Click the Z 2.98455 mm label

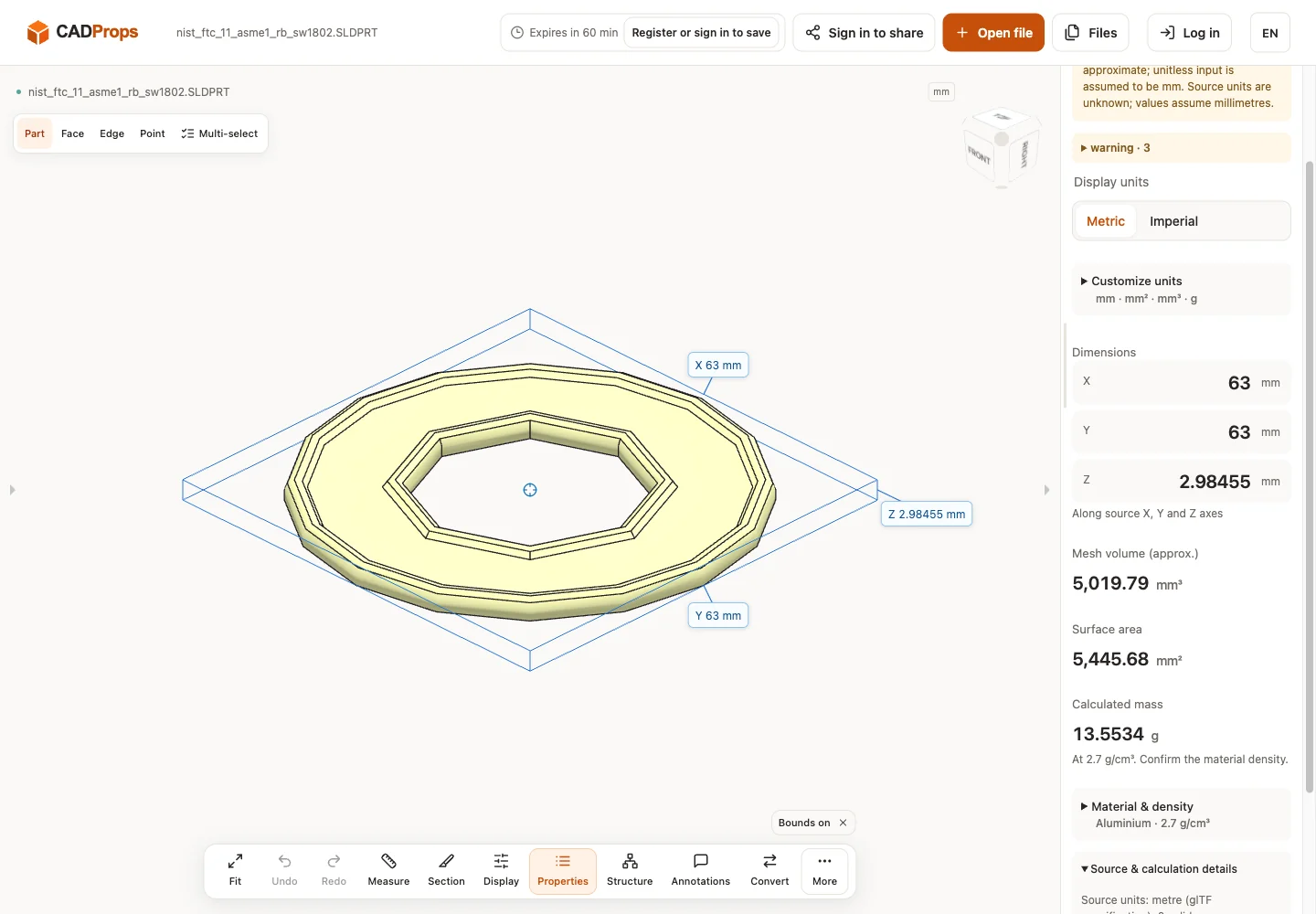tap(927, 515)
